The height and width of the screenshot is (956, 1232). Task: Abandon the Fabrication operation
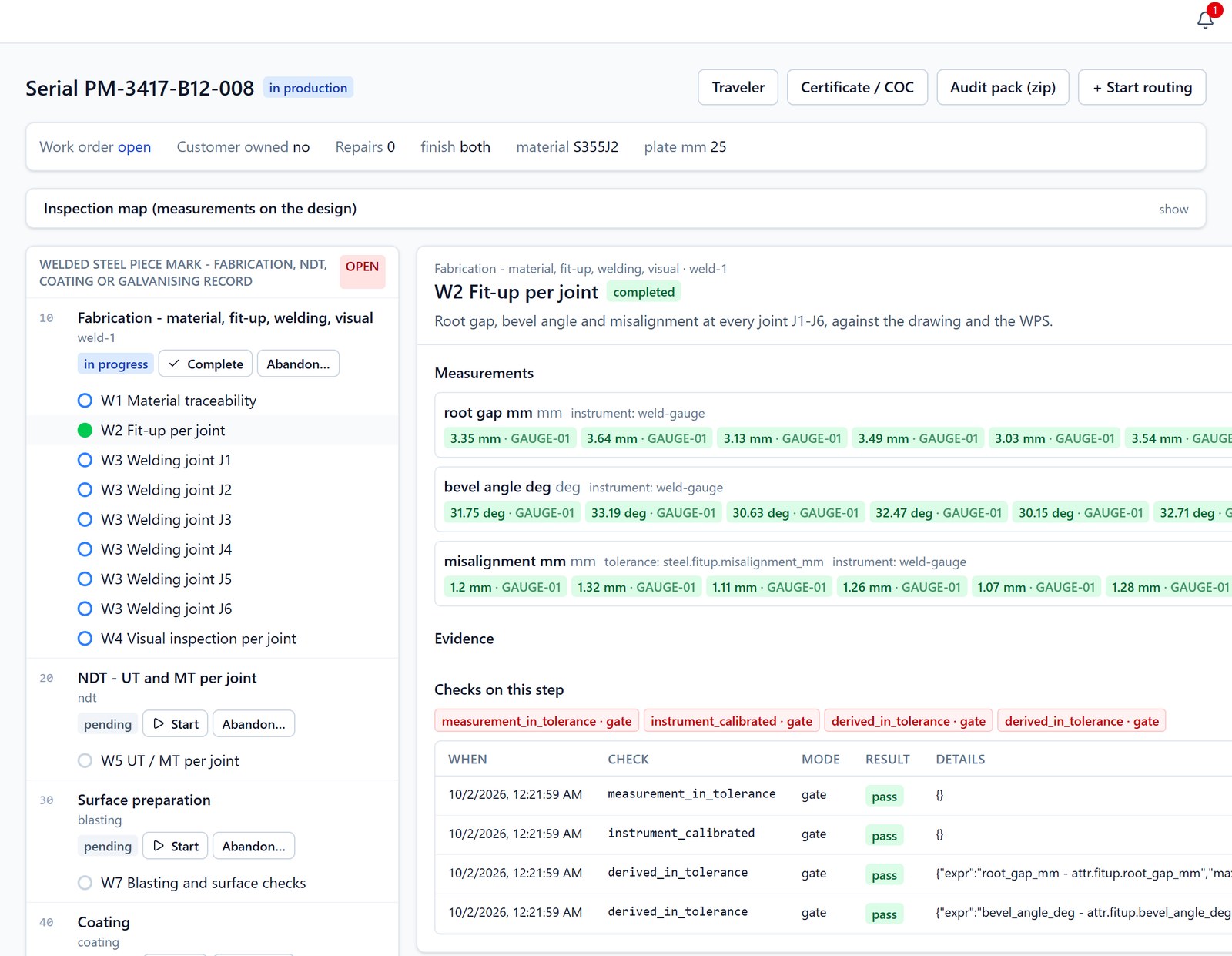[298, 364]
